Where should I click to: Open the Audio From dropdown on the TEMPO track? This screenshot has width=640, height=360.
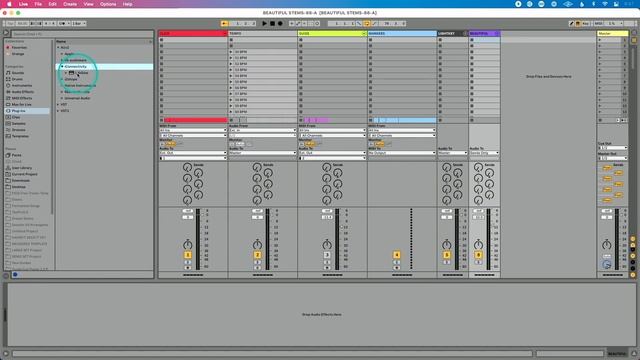coord(262,130)
